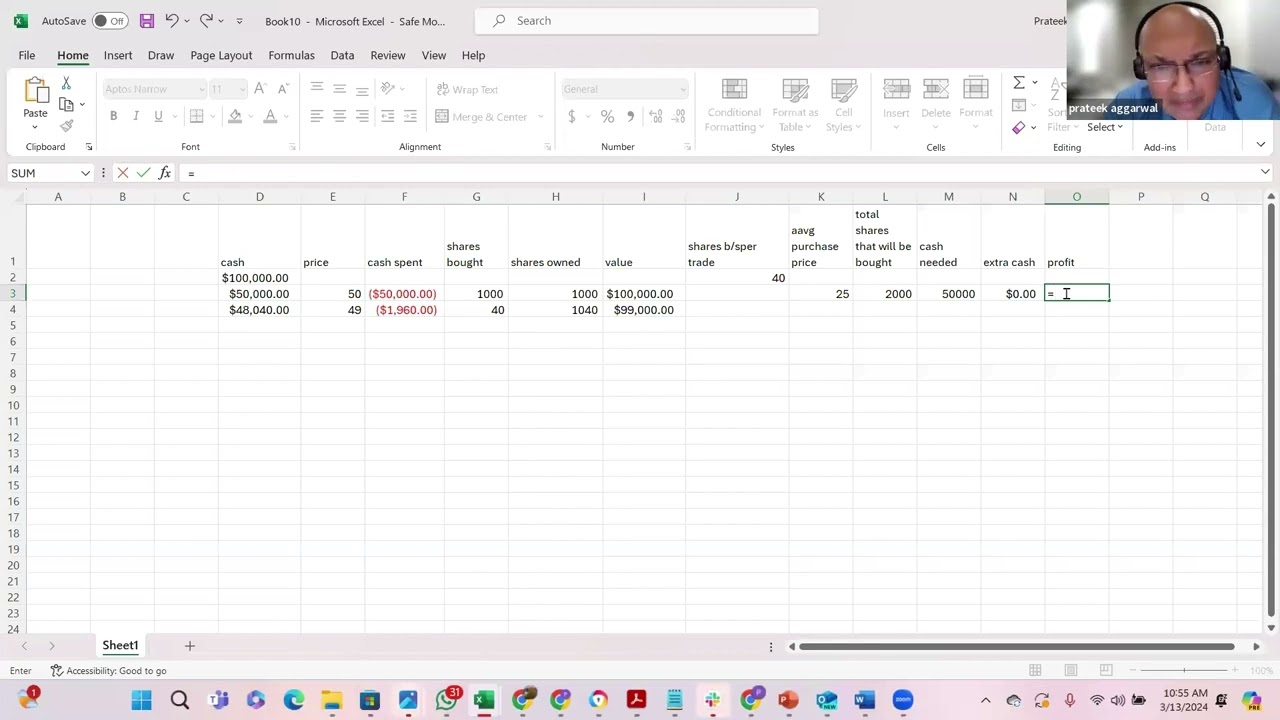Switch to the Insert tab
1280x720 pixels.
coord(118,55)
